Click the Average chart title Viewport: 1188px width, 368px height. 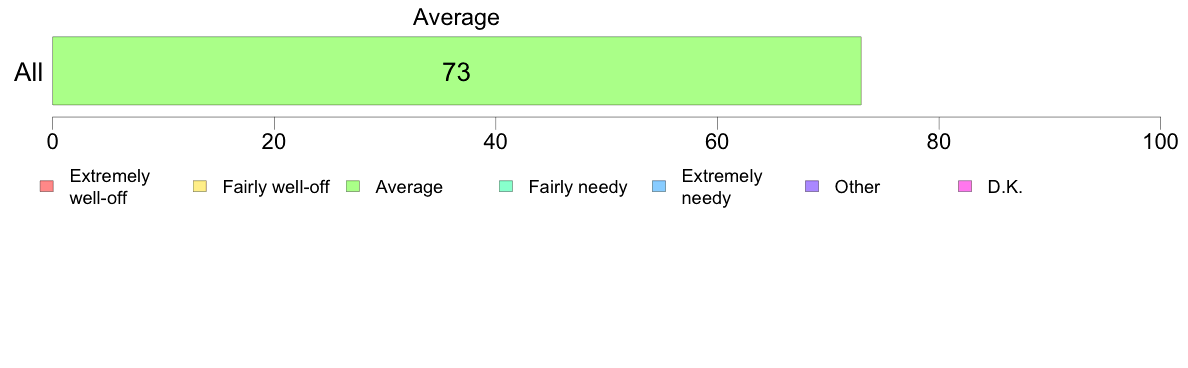click(456, 17)
